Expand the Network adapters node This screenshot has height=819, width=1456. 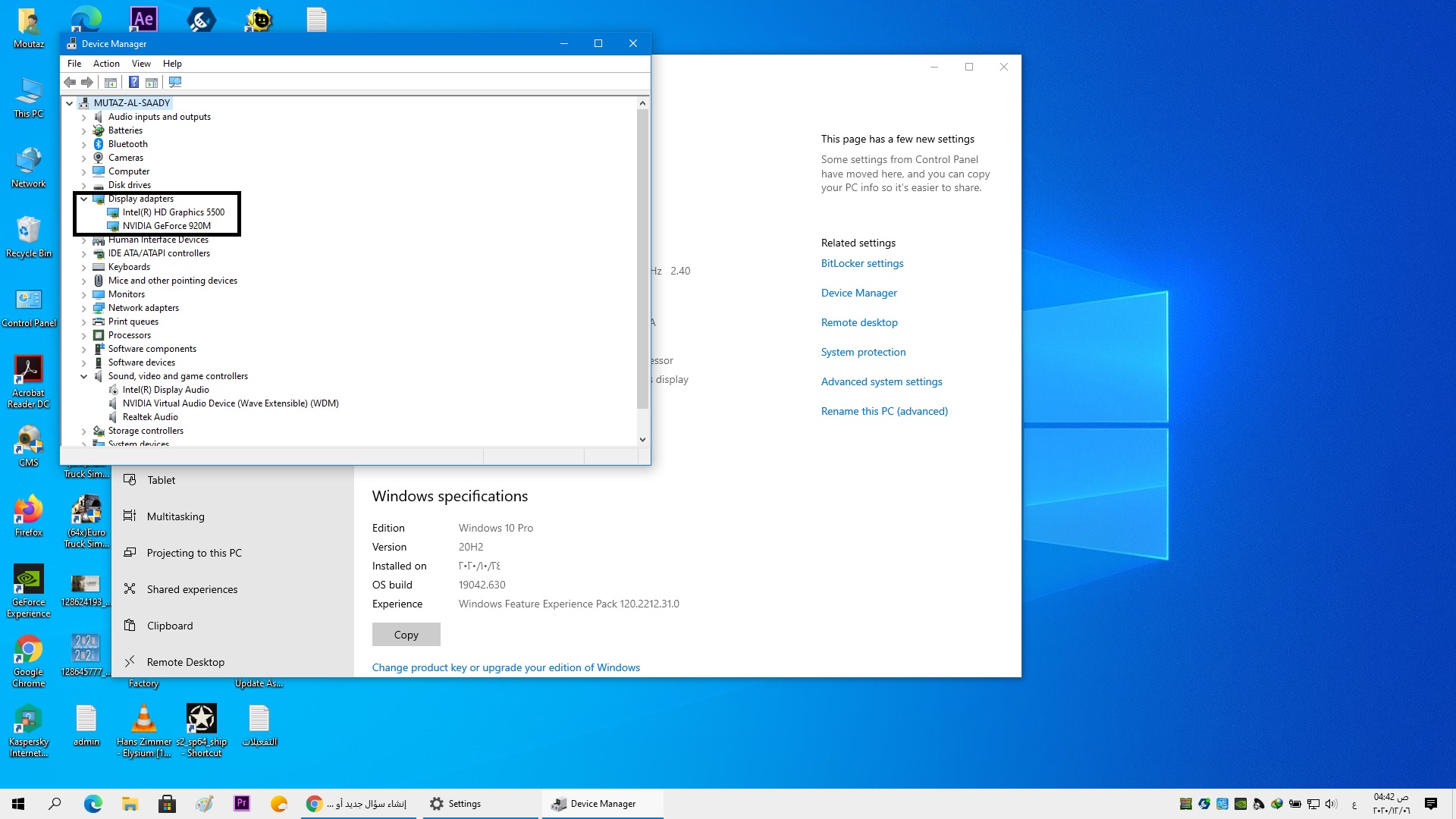coord(84,308)
